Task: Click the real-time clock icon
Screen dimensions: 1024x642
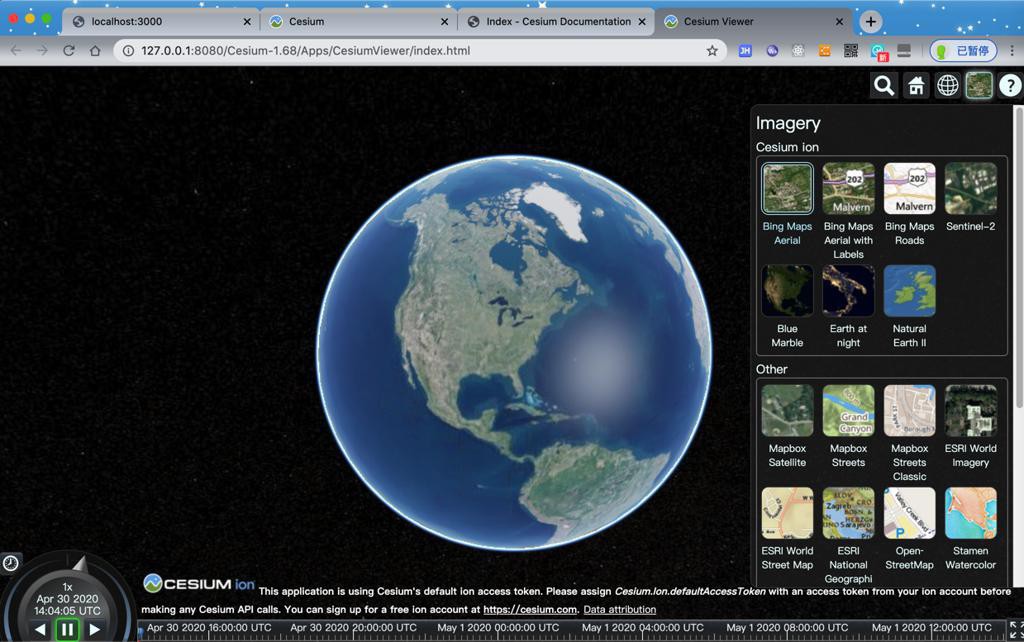Action: [11, 563]
